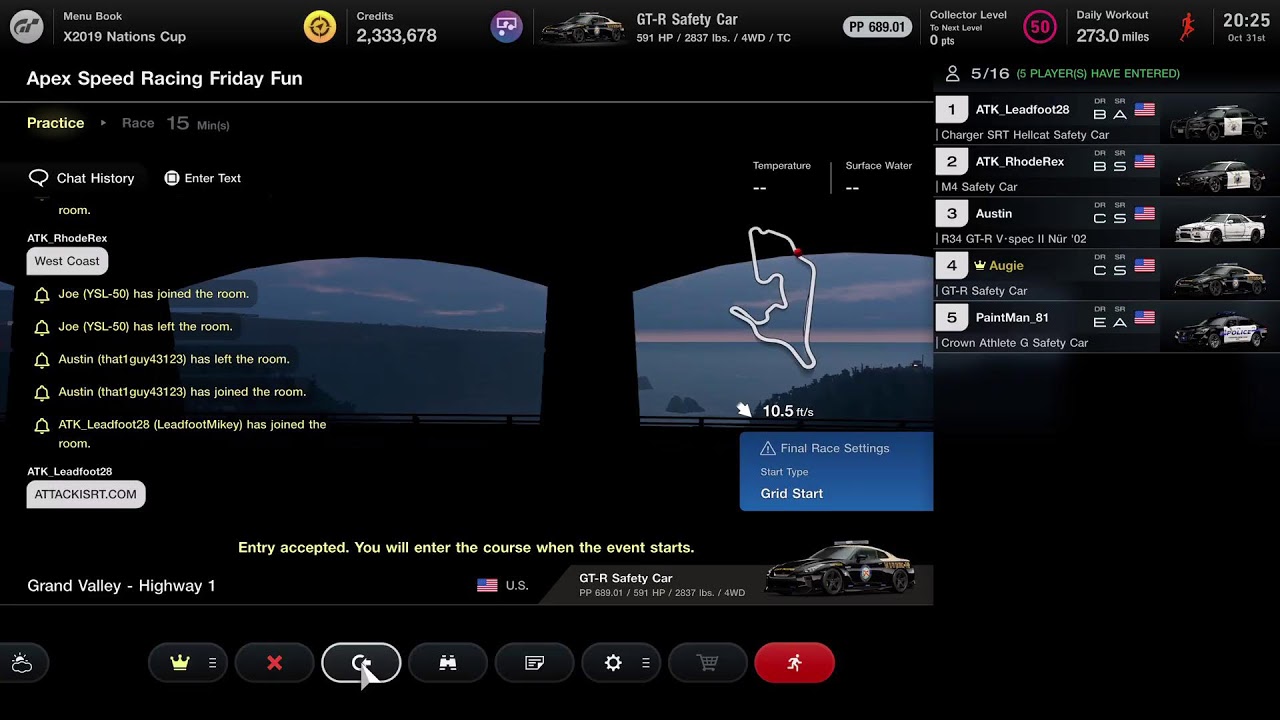Click the Crown Athlete G Safety Car thumbnail
The width and height of the screenshot is (1280, 720).
click(1220, 329)
